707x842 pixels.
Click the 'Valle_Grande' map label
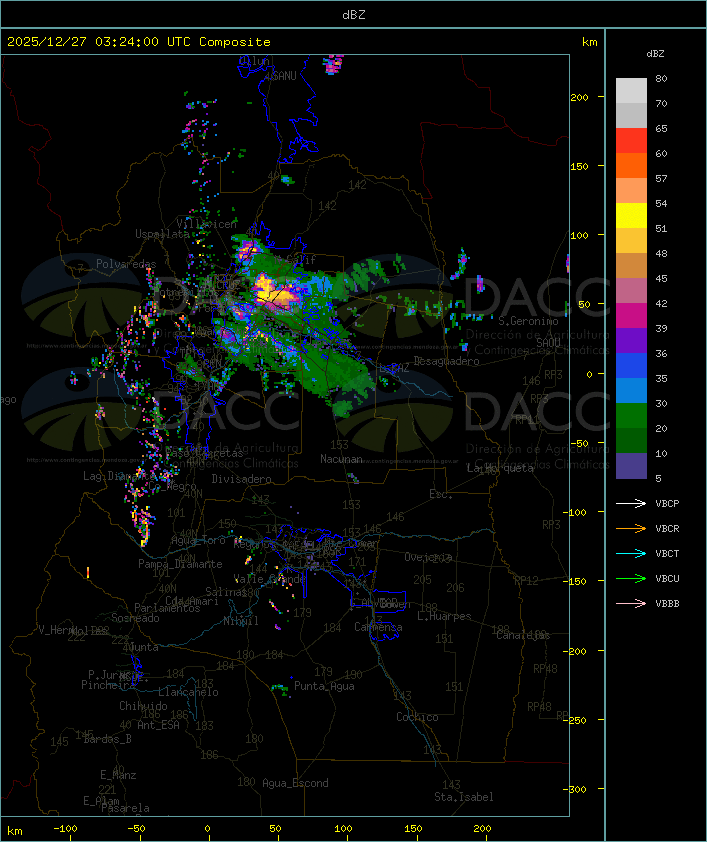(269, 579)
